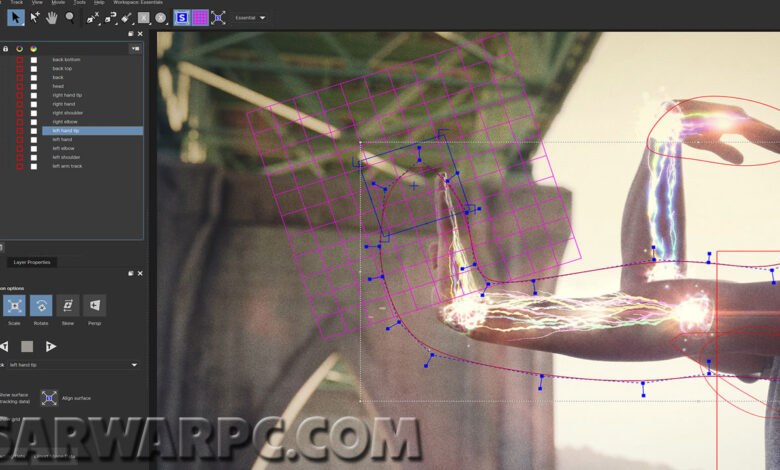Click the lock column header icon
The height and width of the screenshot is (470, 780).
coord(5,49)
